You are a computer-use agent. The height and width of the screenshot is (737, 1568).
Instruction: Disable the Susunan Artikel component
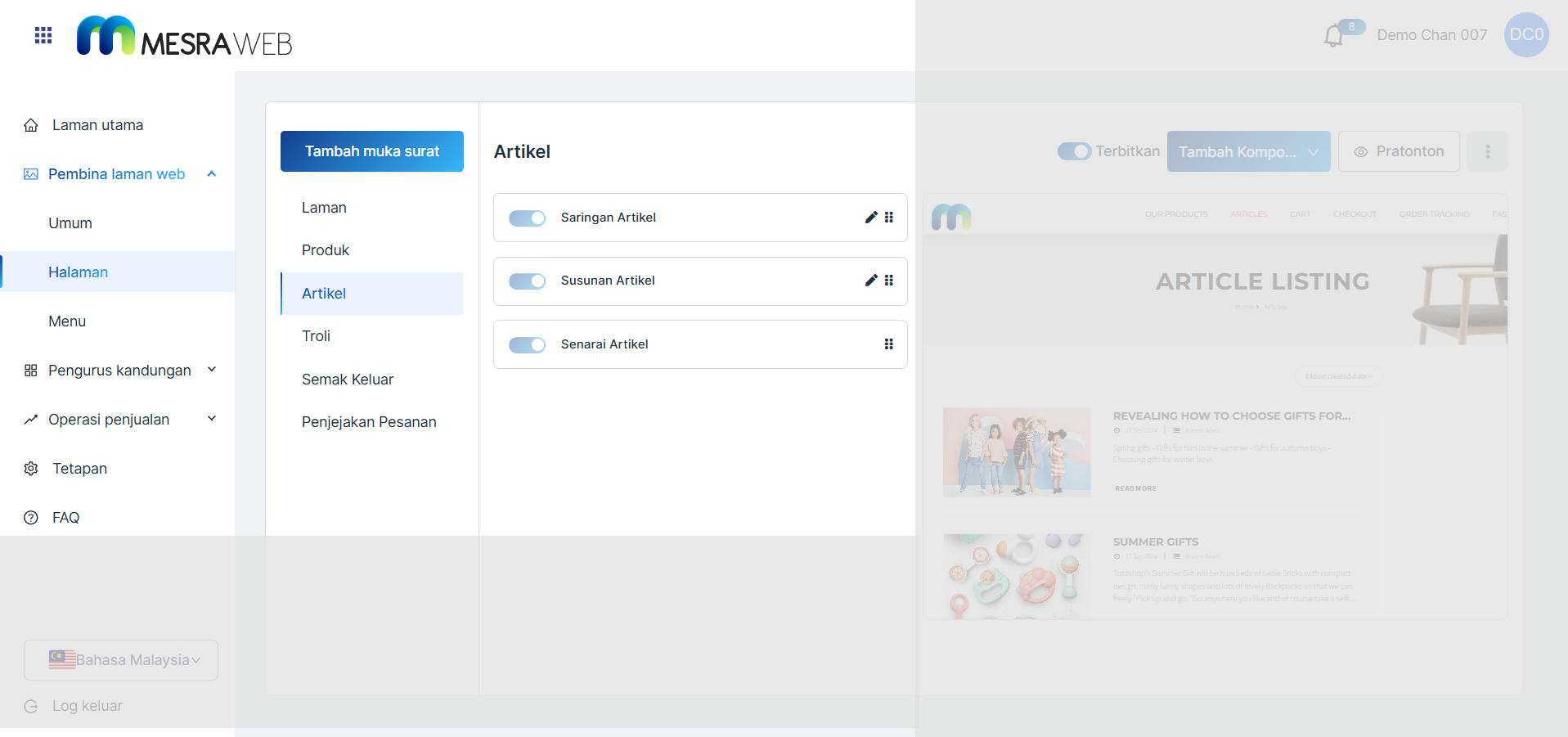coord(527,281)
